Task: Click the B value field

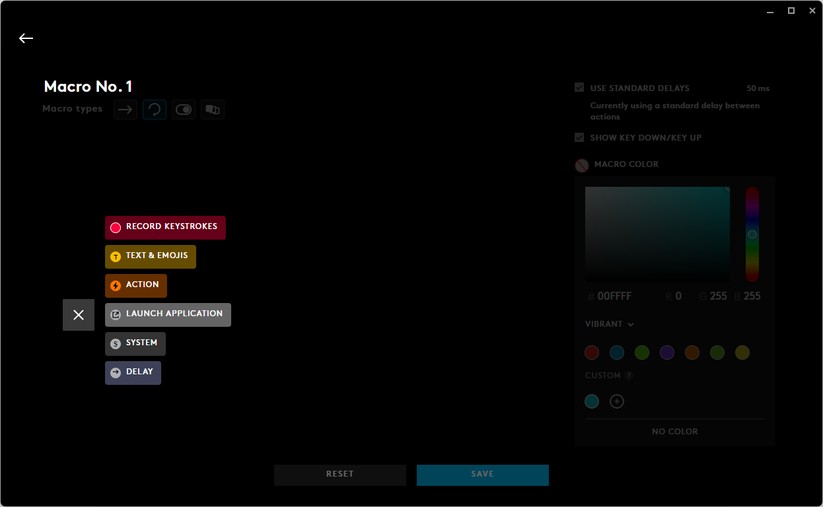Action: point(752,296)
